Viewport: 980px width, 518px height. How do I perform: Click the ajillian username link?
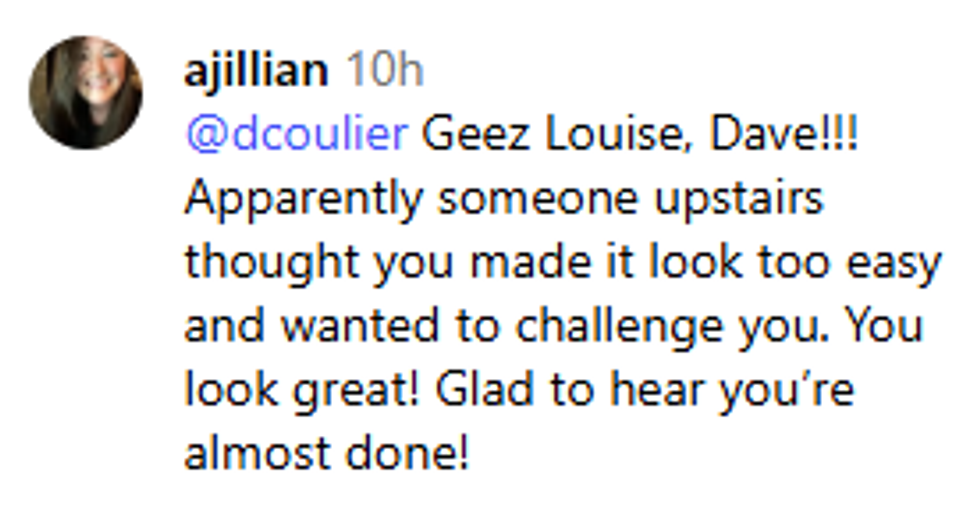256,71
